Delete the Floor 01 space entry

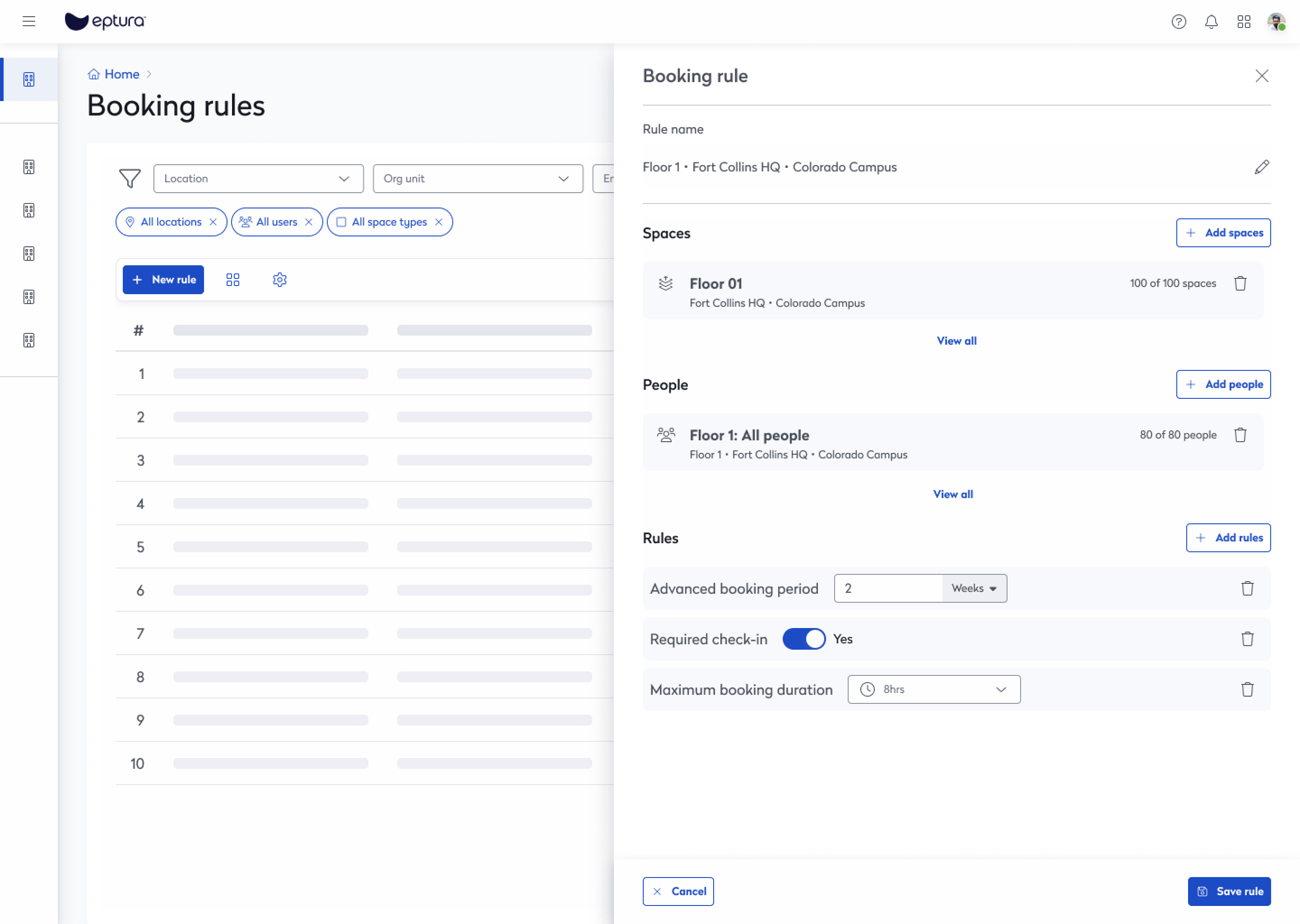pyautogui.click(x=1240, y=283)
